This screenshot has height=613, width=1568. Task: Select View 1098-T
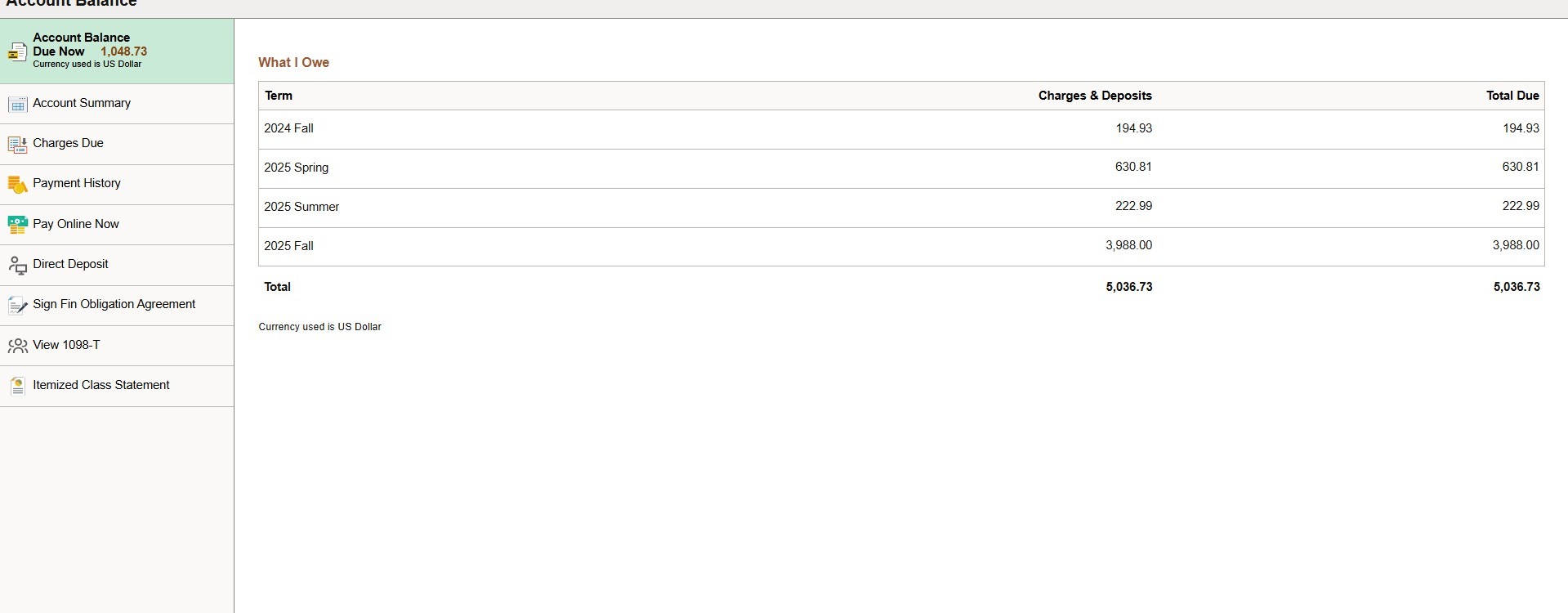[x=117, y=346]
